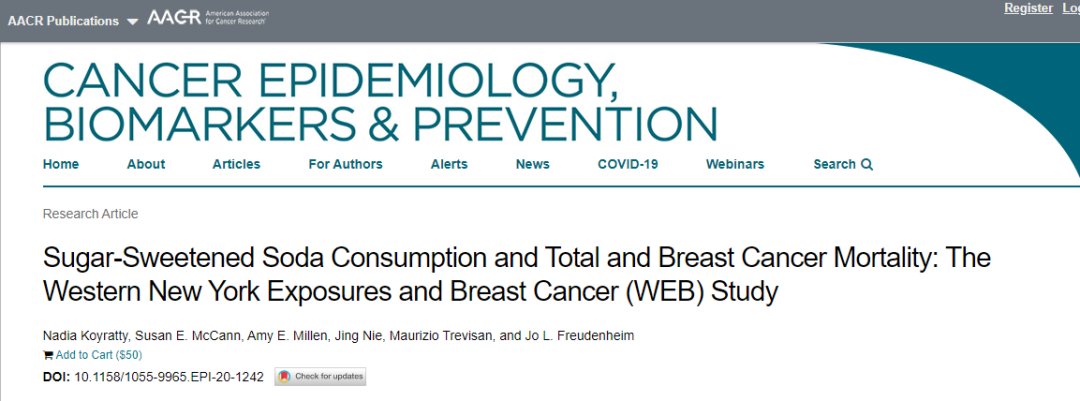
Task: Open the Articles menu
Action: [236, 164]
